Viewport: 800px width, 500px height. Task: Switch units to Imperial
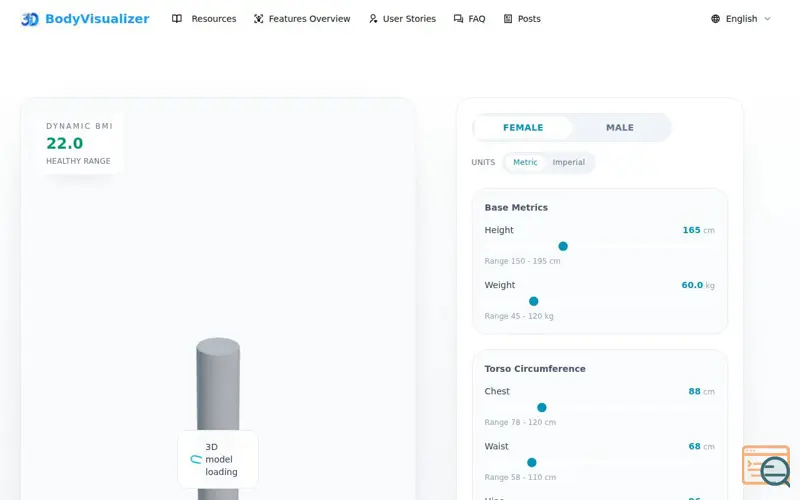tap(568, 162)
